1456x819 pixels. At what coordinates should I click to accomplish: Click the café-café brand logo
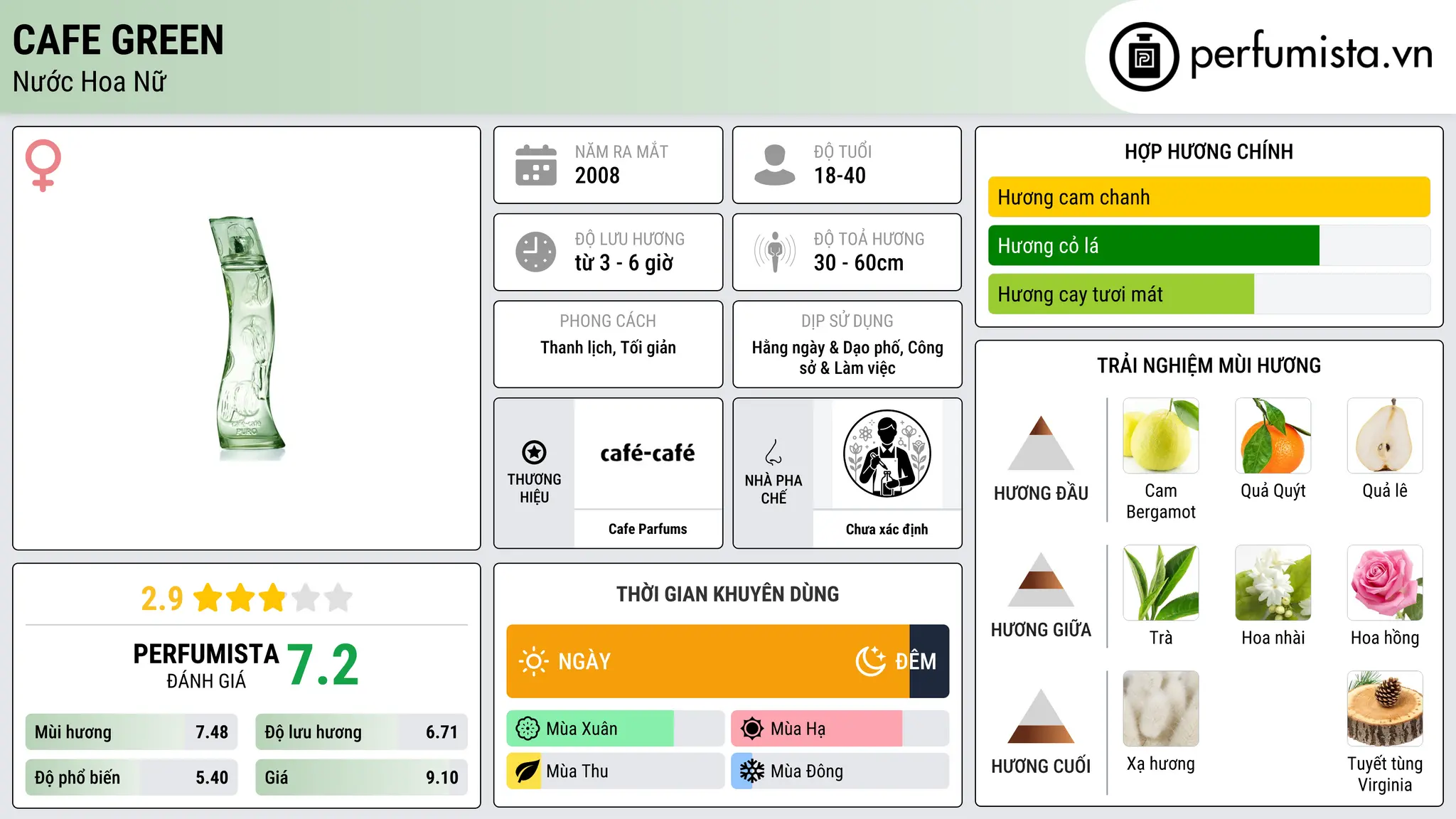click(x=648, y=453)
